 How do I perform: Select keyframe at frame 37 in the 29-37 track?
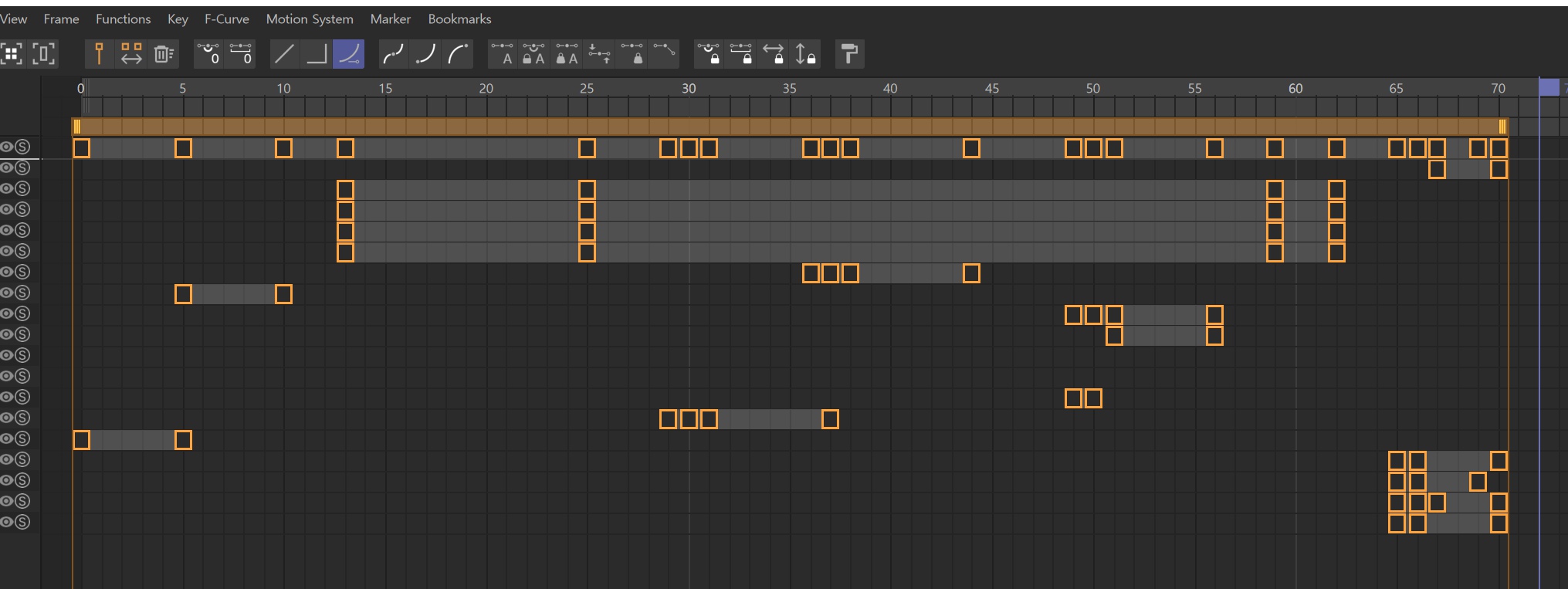tap(830, 419)
